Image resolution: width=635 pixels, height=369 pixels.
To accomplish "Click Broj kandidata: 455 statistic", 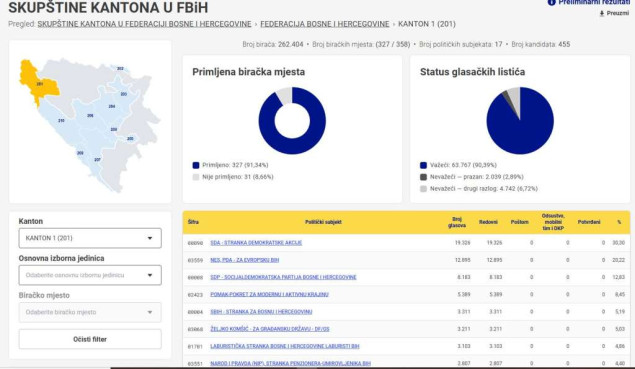I will point(541,45).
